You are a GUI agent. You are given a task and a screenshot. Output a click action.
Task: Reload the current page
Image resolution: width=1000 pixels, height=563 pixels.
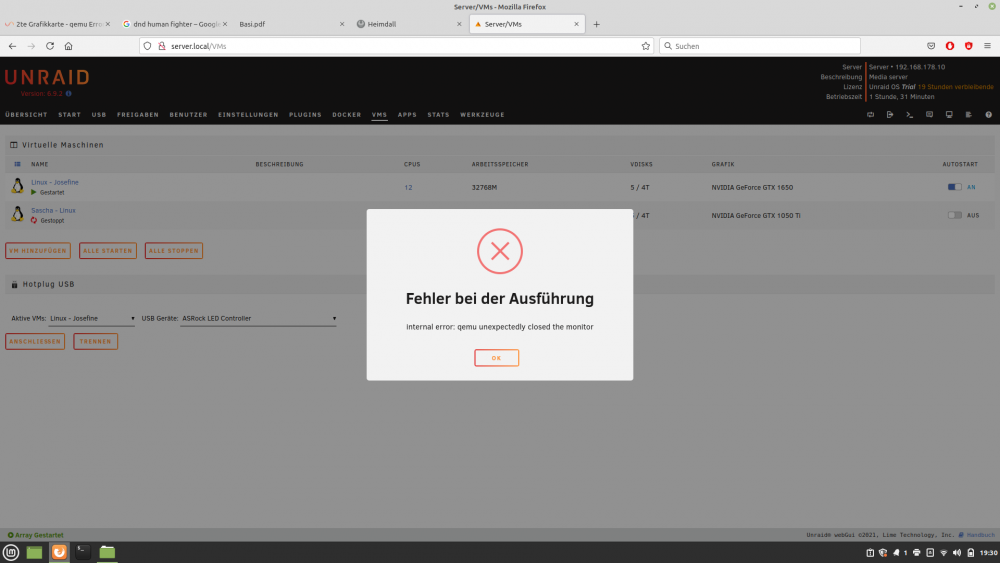[50, 46]
